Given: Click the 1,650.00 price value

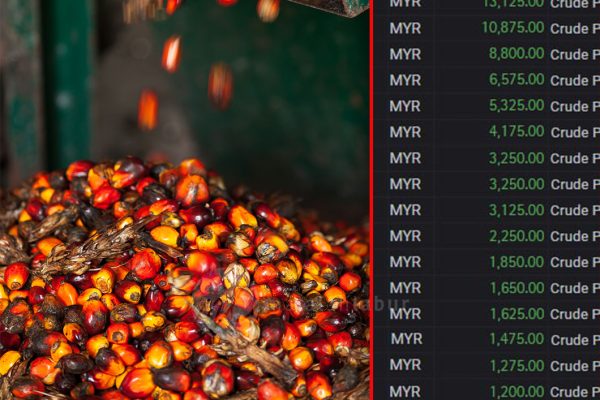Looking at the screenshot, I should (515, 288).
